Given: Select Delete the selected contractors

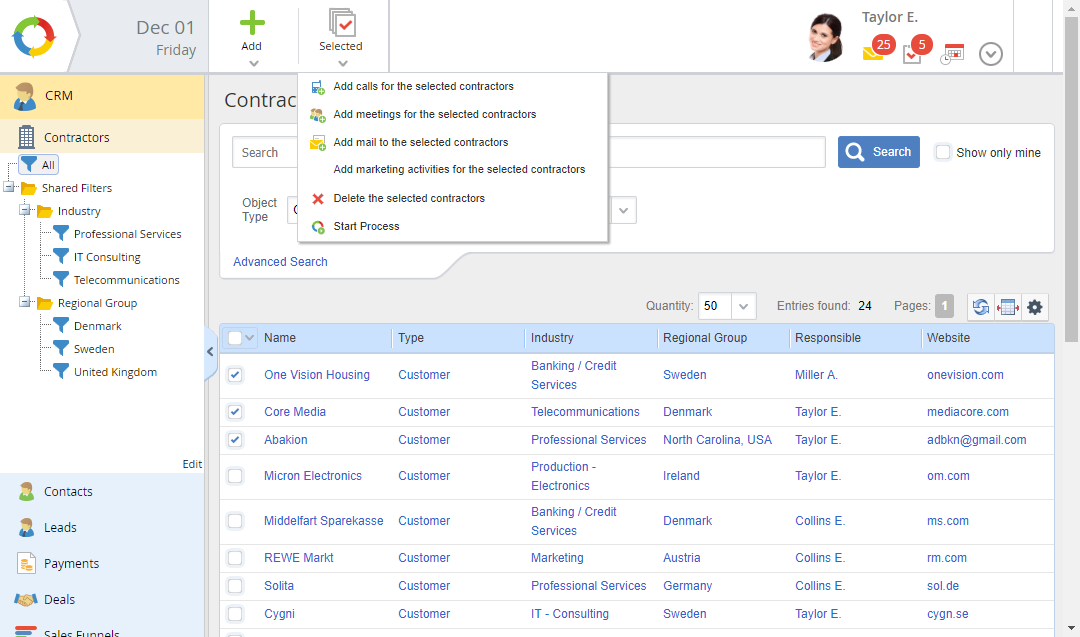Looking at the screenshot, I should point(408,198).
